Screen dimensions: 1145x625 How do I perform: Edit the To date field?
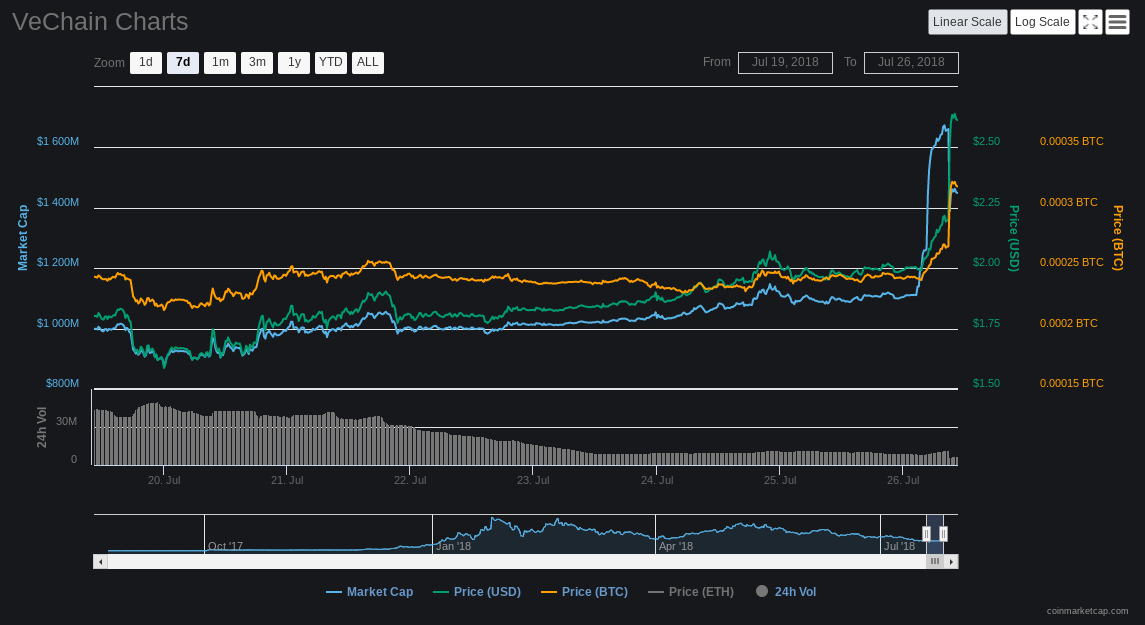click(x=911, y=63)
